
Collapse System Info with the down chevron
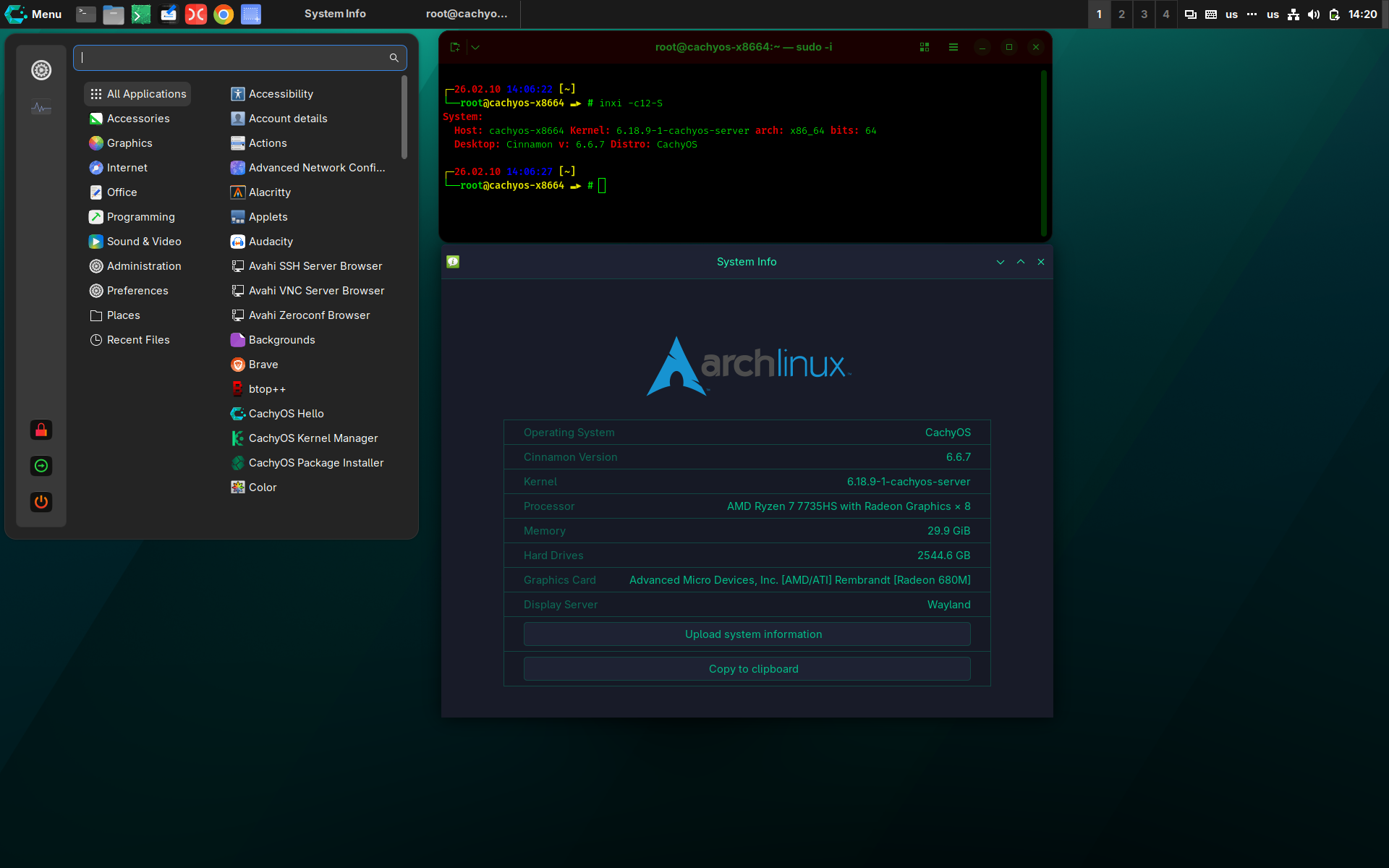pyautogui.click(x=1001, y=262)
